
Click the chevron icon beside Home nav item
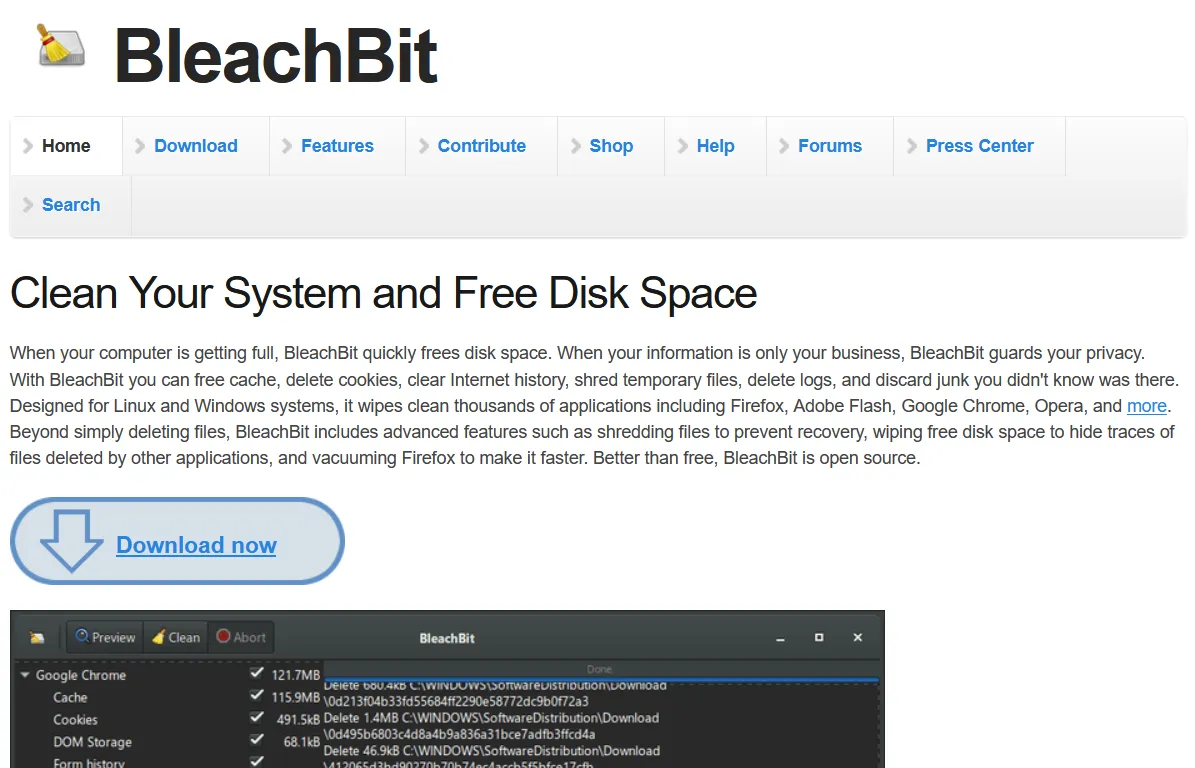click(30, 146)
